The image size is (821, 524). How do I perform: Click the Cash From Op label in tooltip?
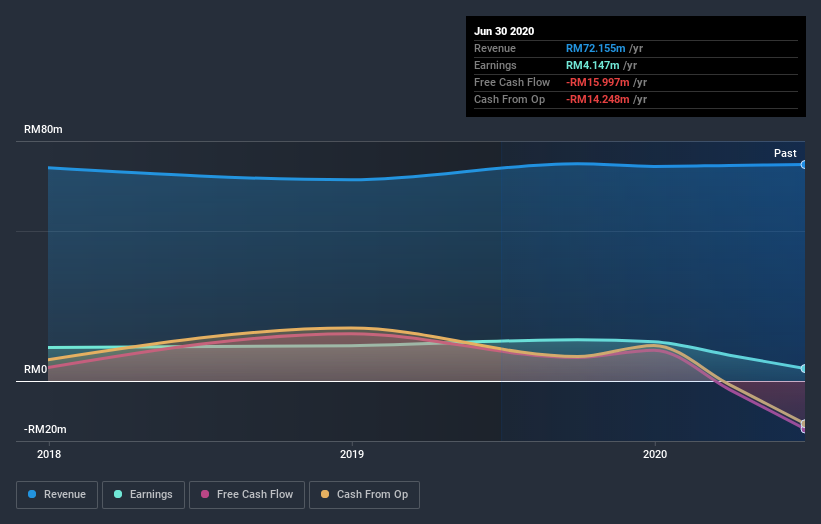pos(509,99)
